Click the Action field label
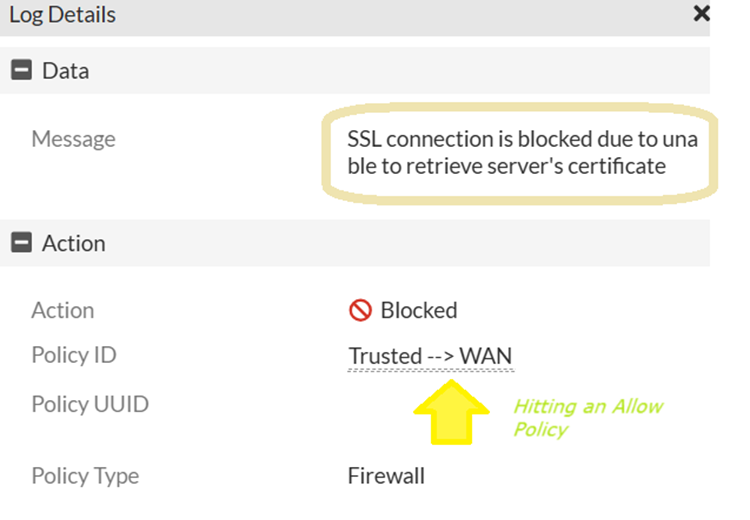Viewport: 750px width, 520px height. (62, 310)
